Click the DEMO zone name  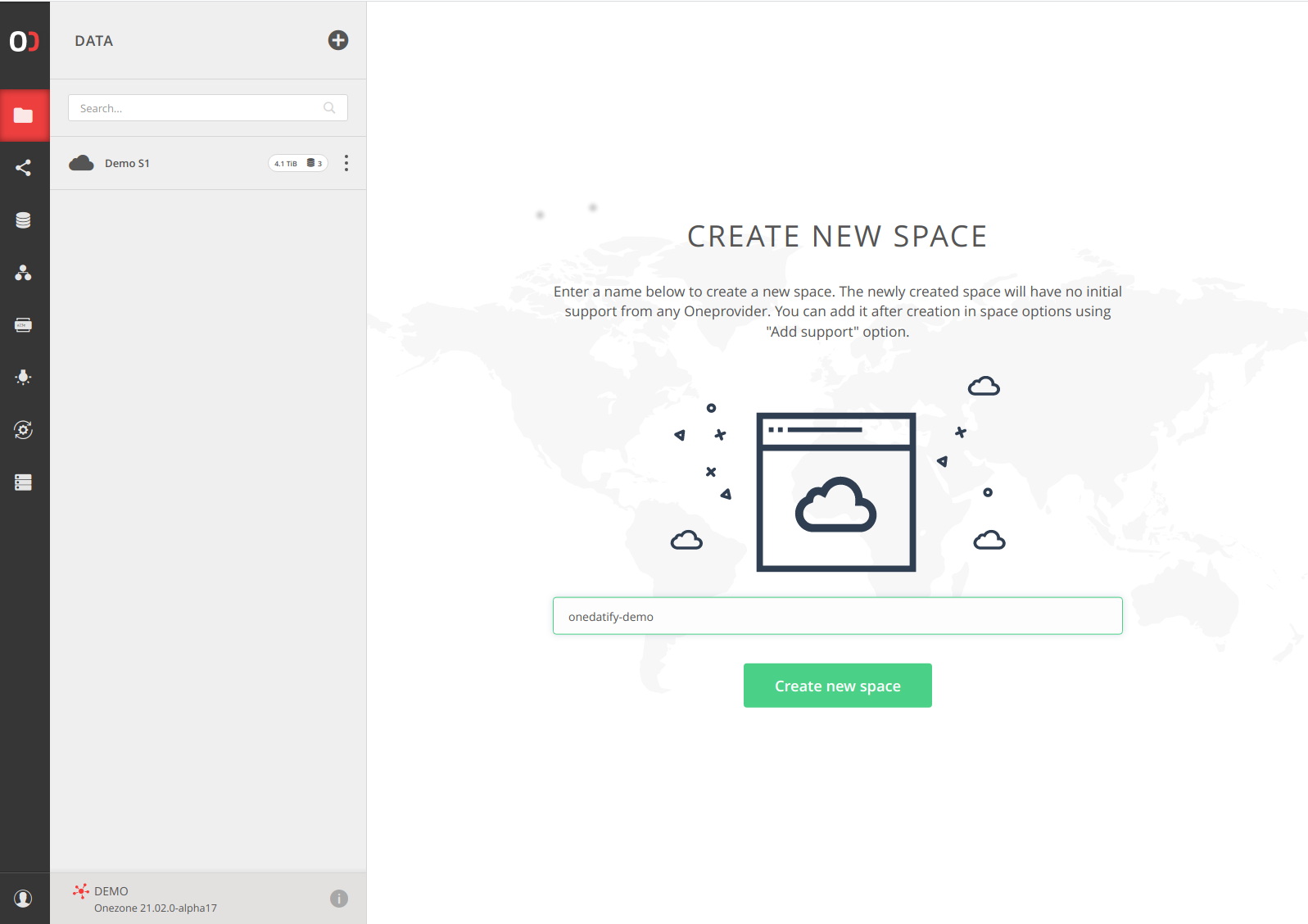pyautogui.click(x=111, y=891)
